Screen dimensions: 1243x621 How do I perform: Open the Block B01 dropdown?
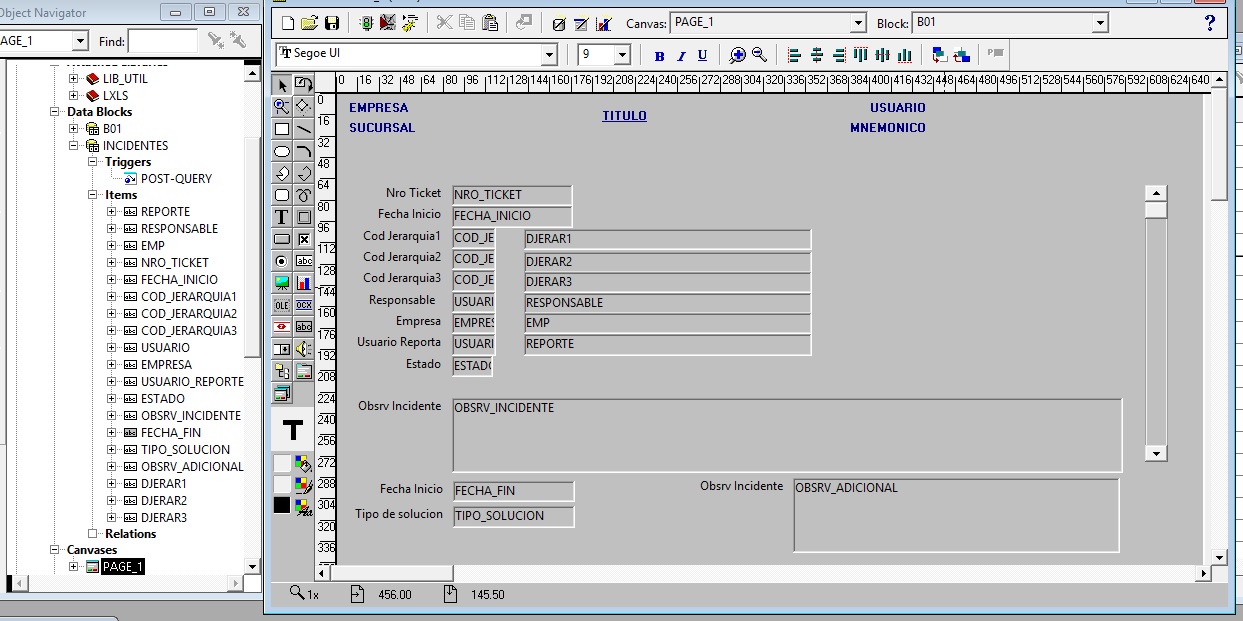(1100, 23)
